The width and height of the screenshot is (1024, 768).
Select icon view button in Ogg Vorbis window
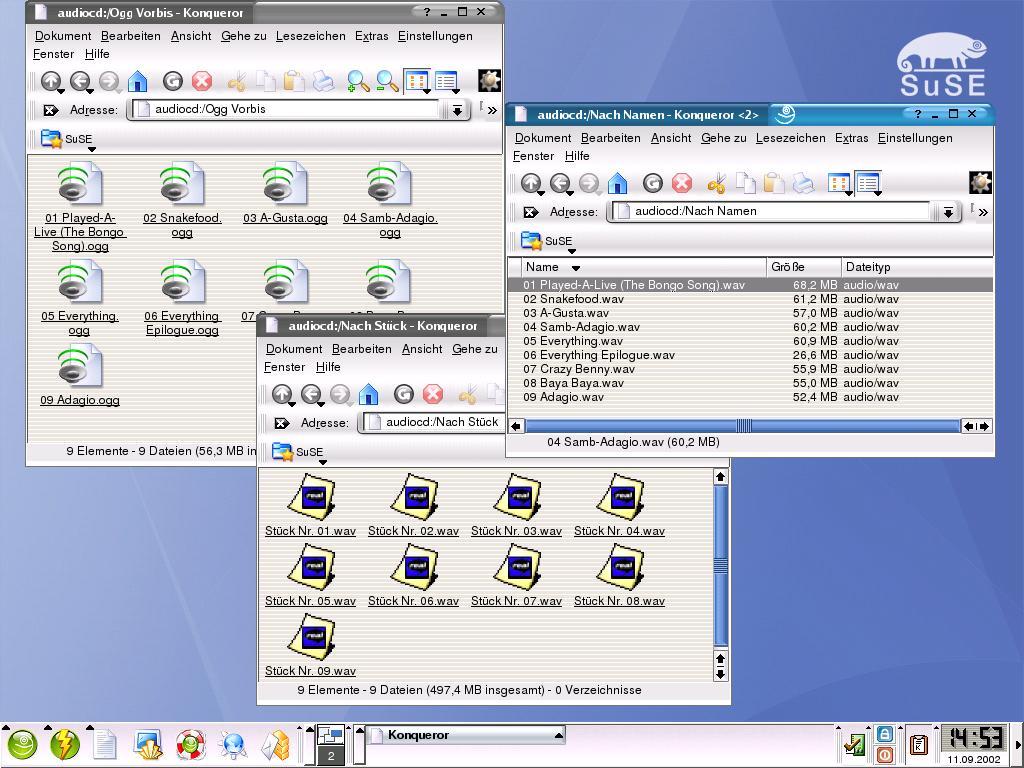click(417, 81)
